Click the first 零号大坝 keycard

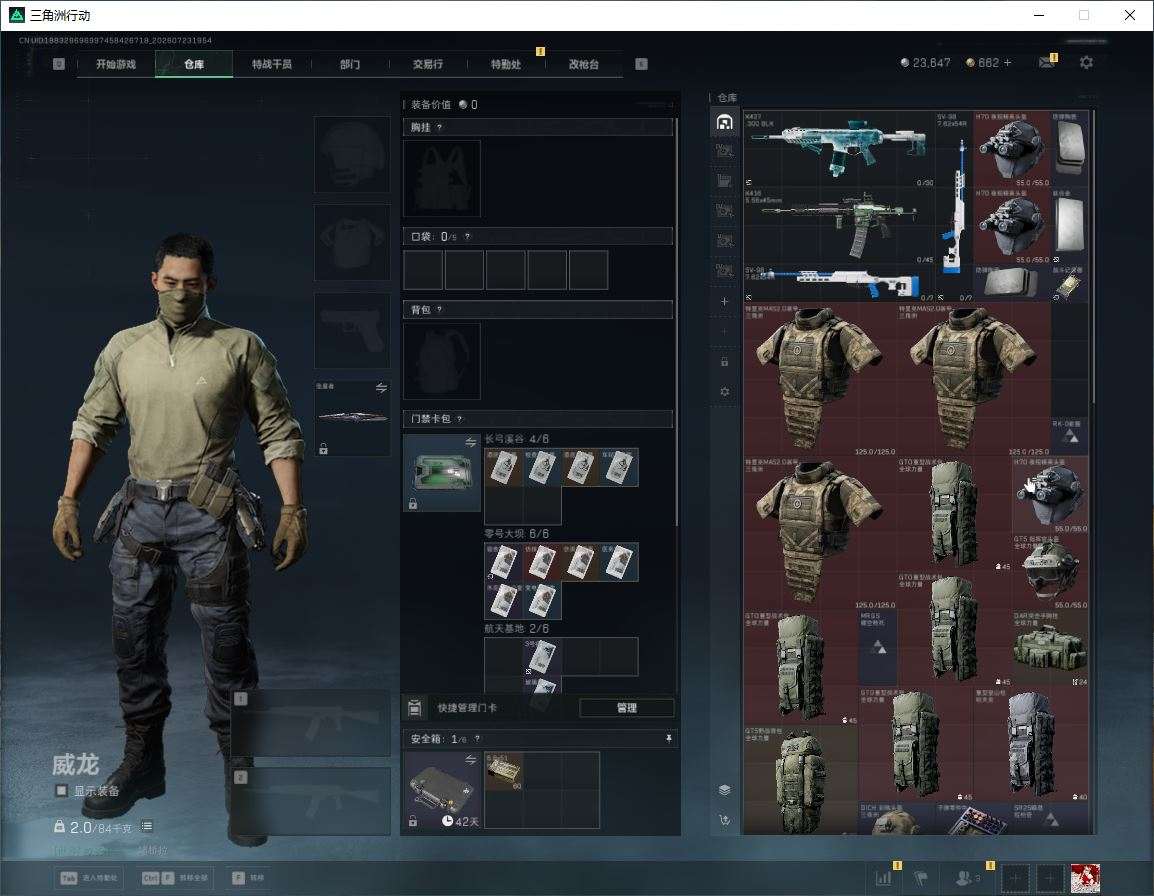[503, 562]
